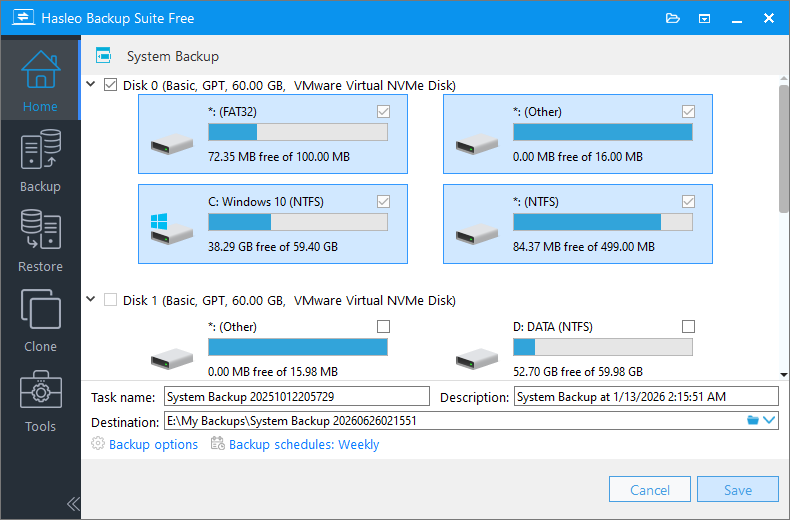
Task: Click '52.70 GB free of 59.98 GB' text
Action: (x=577, y=372)
